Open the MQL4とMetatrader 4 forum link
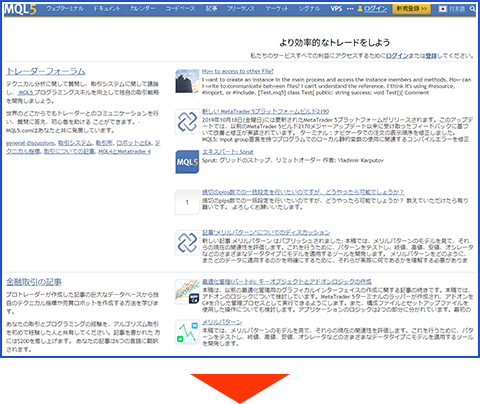Viewport: 480px width, 404px height. tap(125, 152)
